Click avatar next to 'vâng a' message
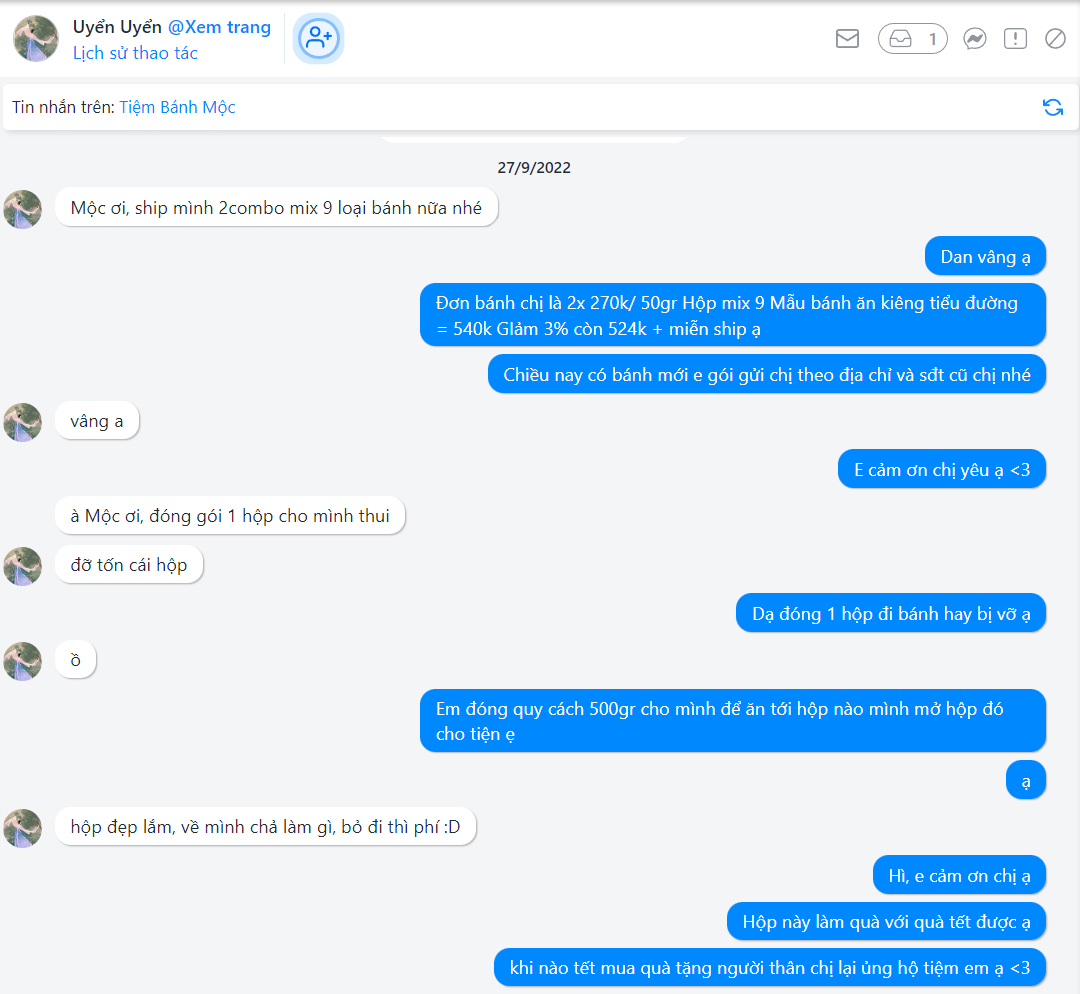The image size is (1080, 994). tap(23, 422)
